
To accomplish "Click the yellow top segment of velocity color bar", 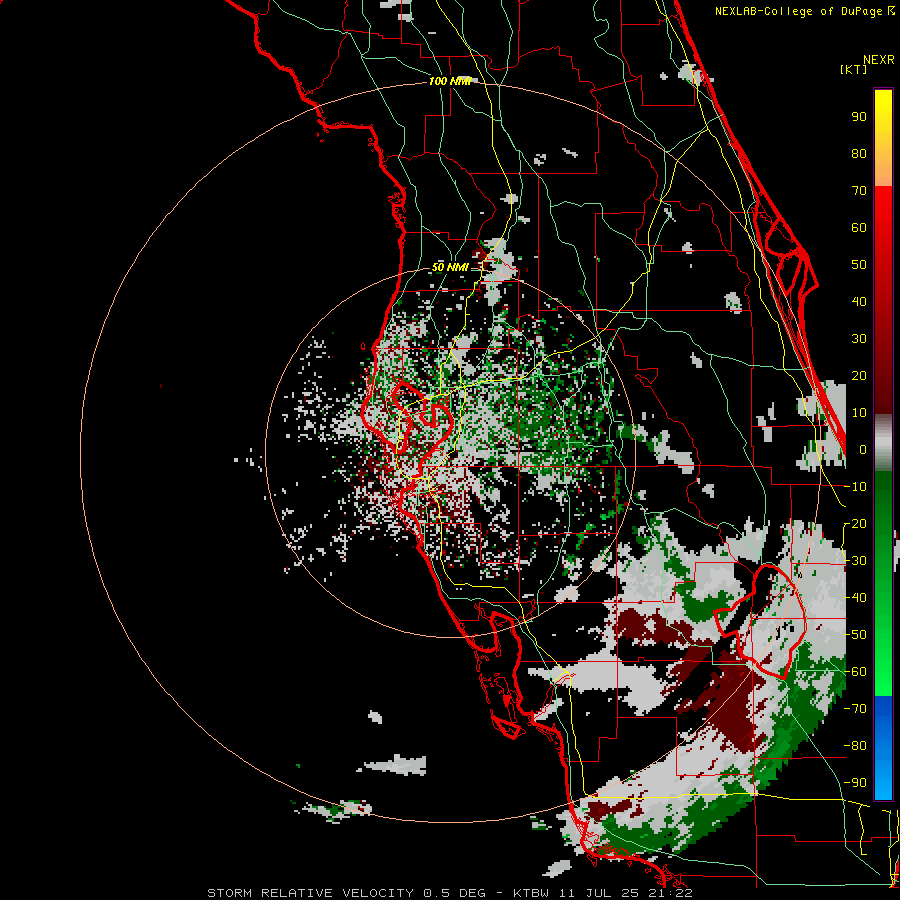I will tap(883, 138).
